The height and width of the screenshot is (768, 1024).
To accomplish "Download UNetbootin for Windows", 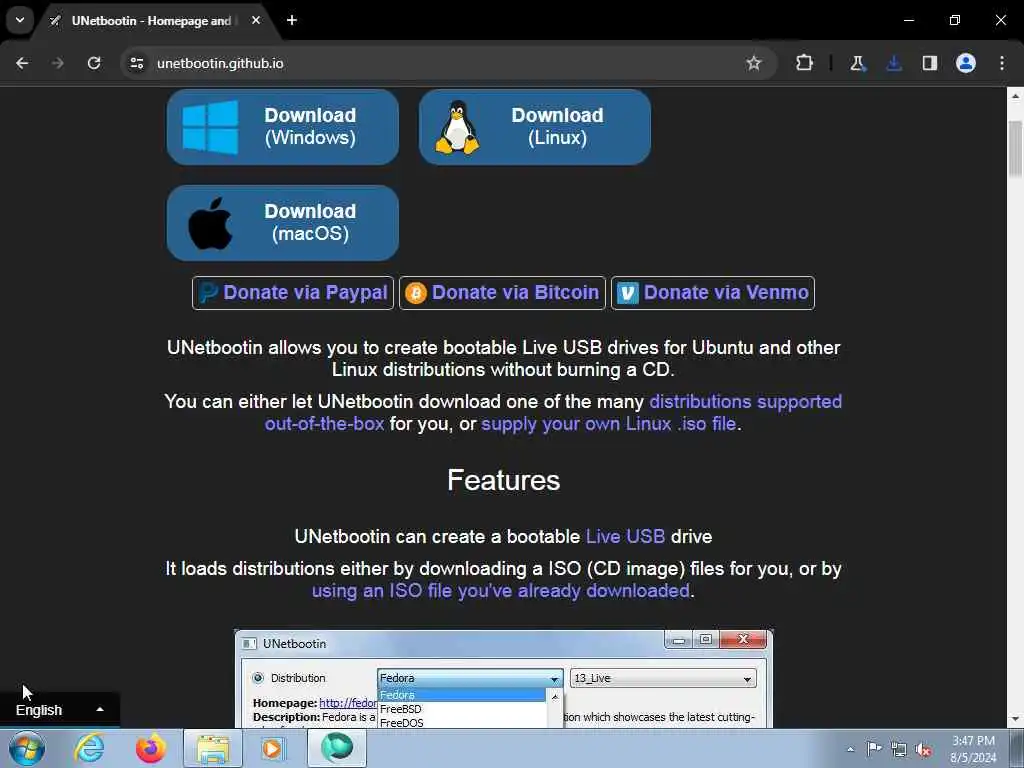I will 283,127.
